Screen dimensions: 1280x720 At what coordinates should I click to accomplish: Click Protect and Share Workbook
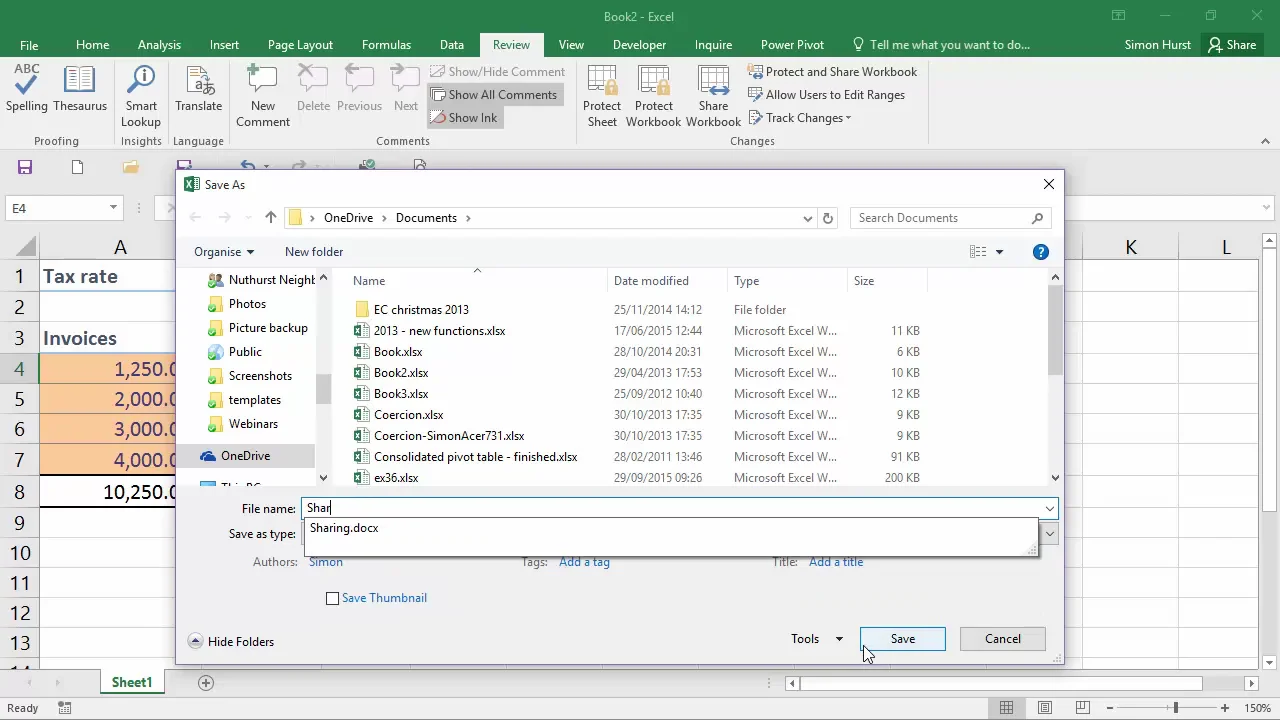(x=833, y=72)
